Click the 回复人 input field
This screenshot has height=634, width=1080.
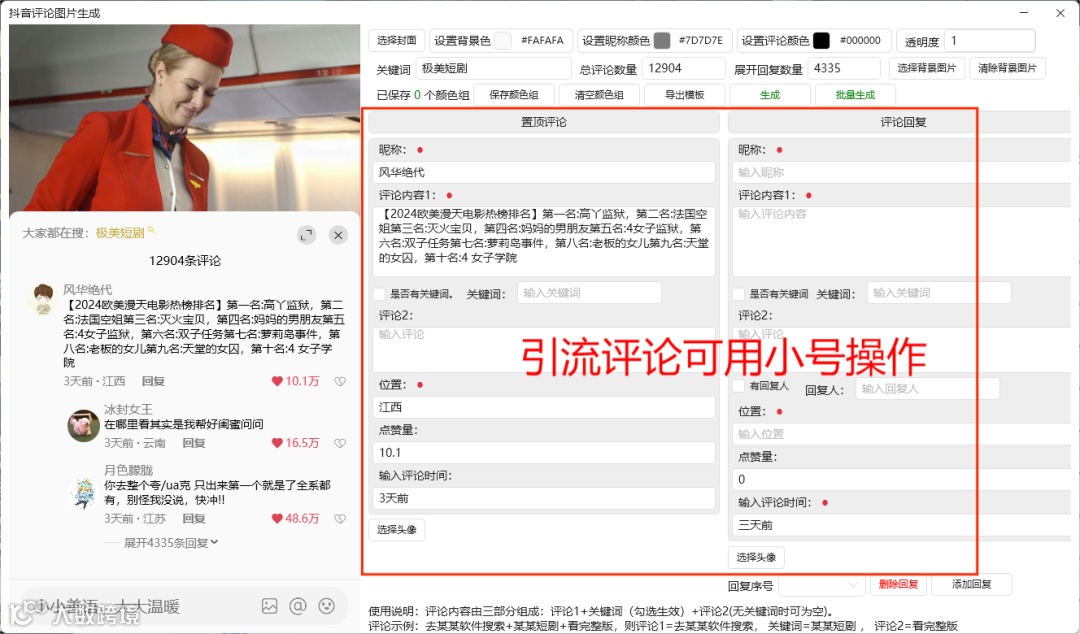[928, 389]
